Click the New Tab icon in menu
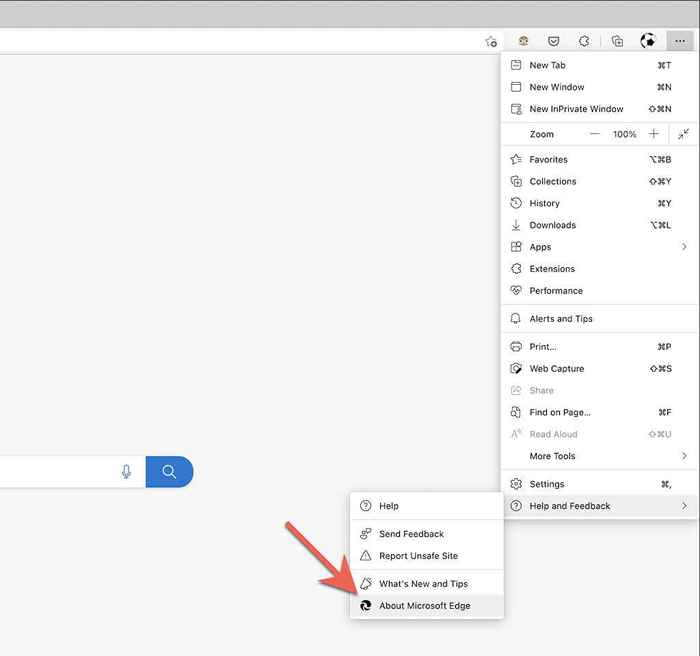The width and height of the screenshot is (700, 656). point(516,65)
